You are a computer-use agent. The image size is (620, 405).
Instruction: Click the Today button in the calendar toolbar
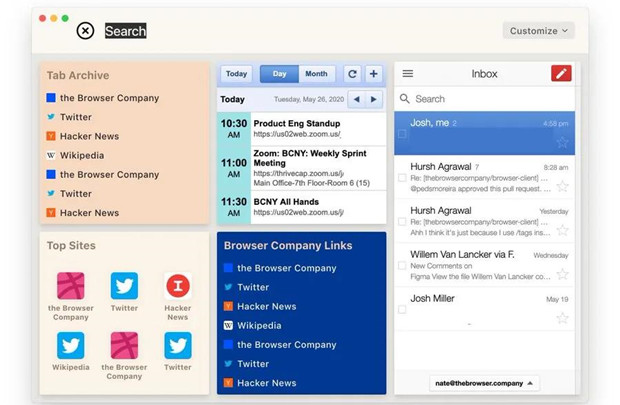(x=236, y=74)
